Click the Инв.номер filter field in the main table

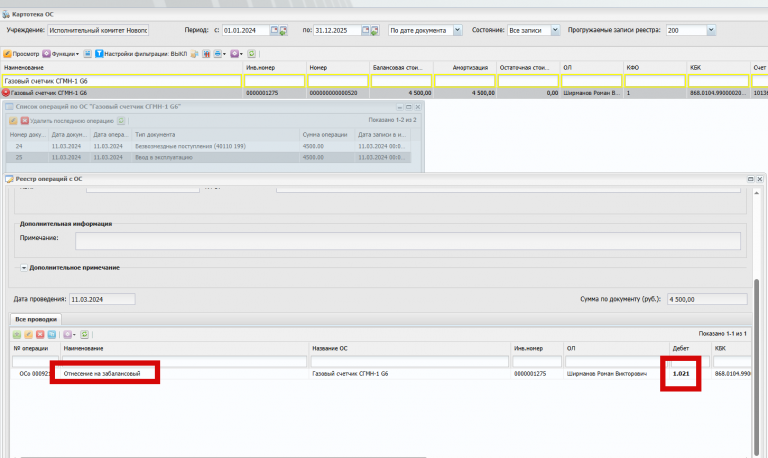[274, 81]
